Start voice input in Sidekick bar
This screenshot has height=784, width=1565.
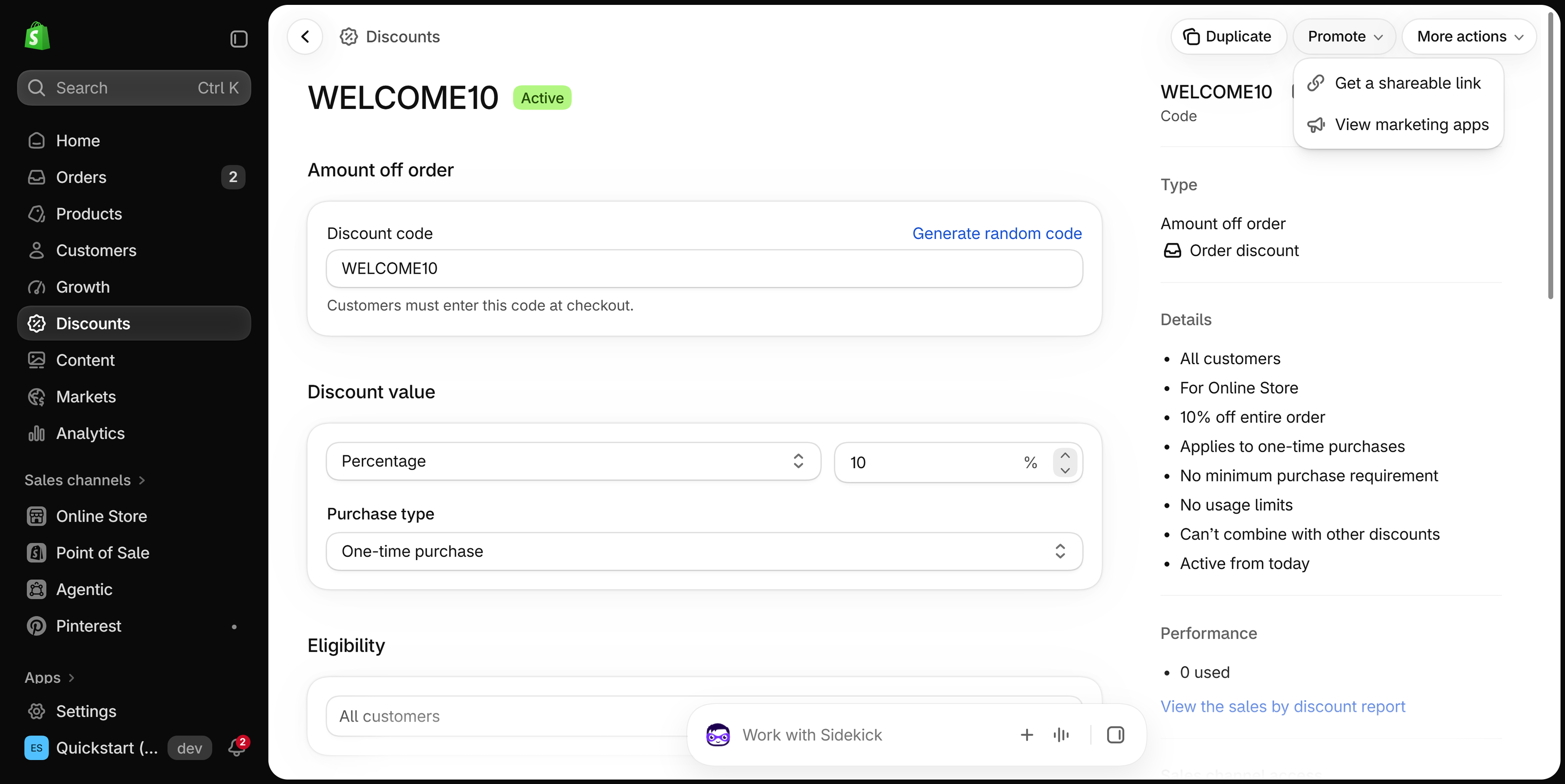point(1061,735)
